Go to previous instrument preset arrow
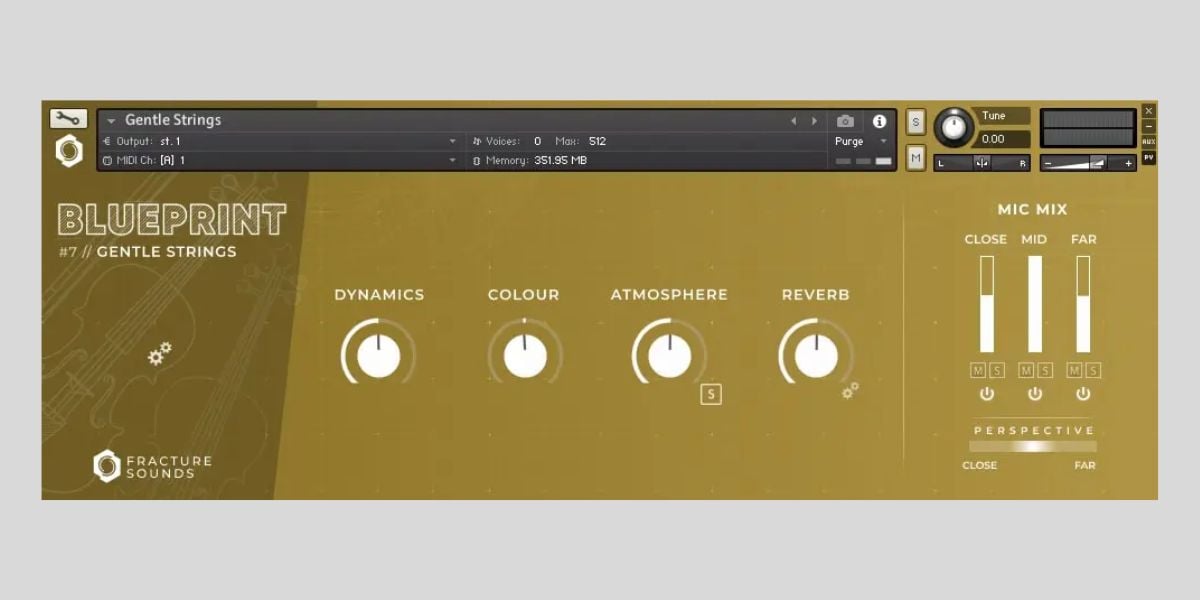This screenshot has height=600, width=1200. point(793,121)
